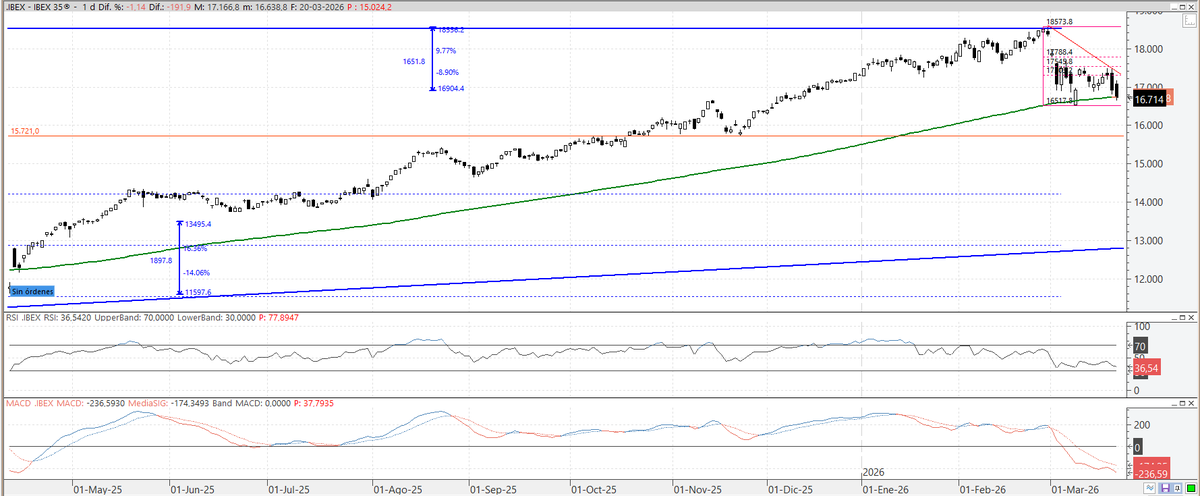Click the pin icon in bottom bar
The height and width of the screenshot is (496, 1200).
point(1177,488)
